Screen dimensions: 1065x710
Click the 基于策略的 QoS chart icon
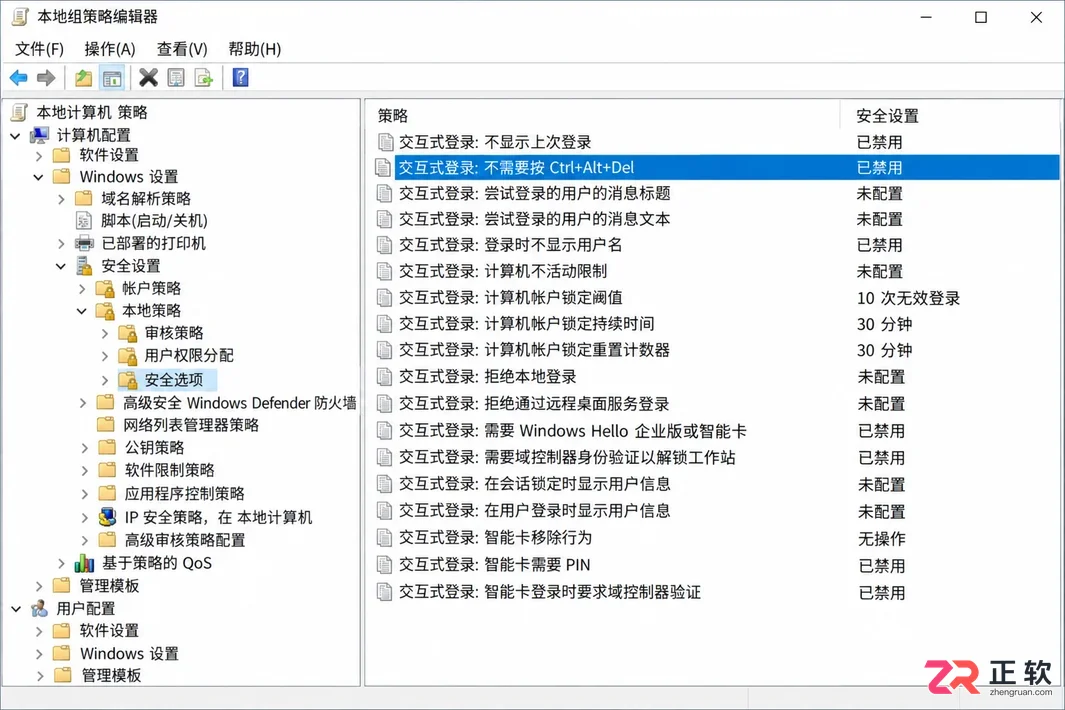click(84, 563)
